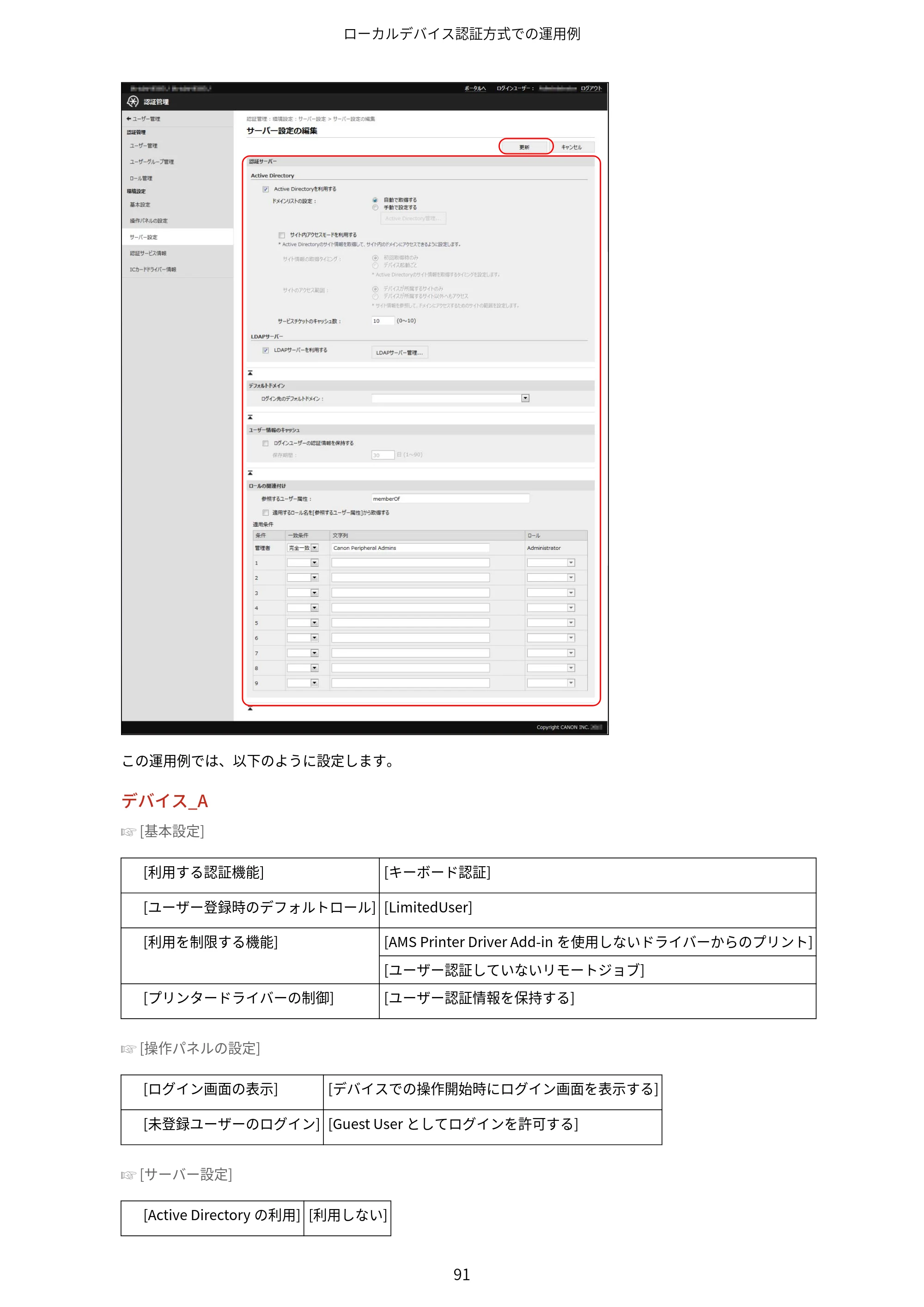
Task: Click [基本設定] document link
Action: pos(172,831)
